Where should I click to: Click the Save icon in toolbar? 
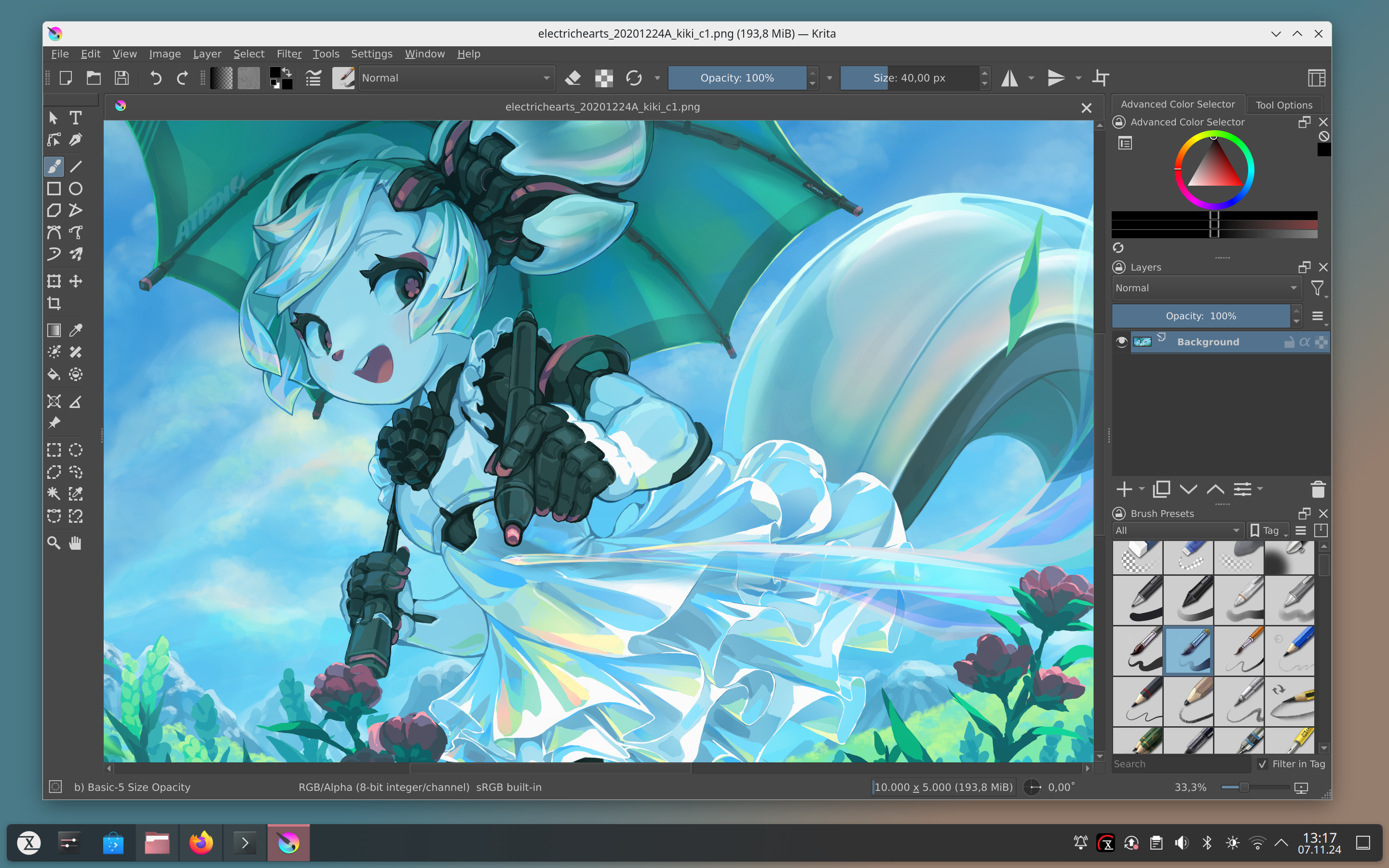122,78
